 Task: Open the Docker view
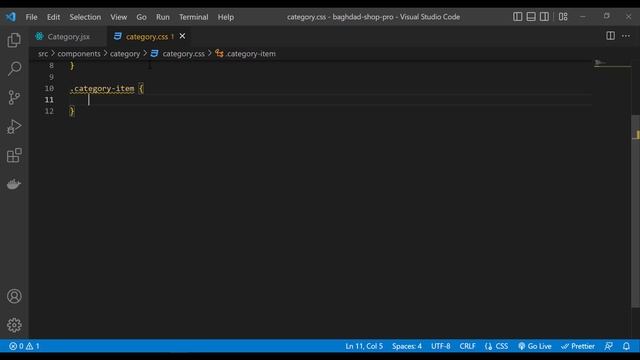pyautogui.click(x=14, y=184)
